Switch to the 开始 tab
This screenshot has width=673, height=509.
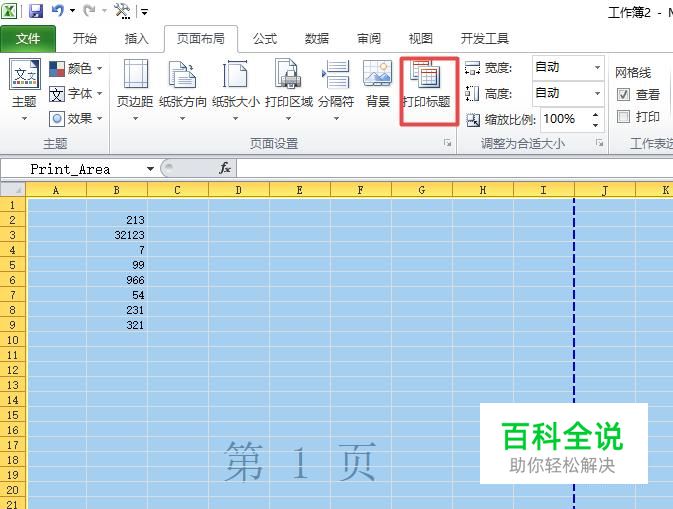(x=85, y=39)
